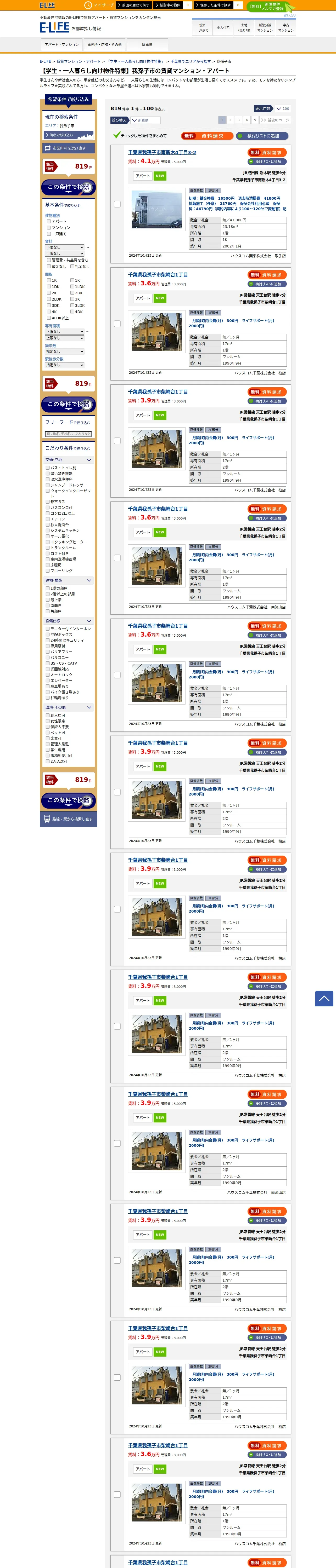Check the エアコン option

click(x=48, y=519)
